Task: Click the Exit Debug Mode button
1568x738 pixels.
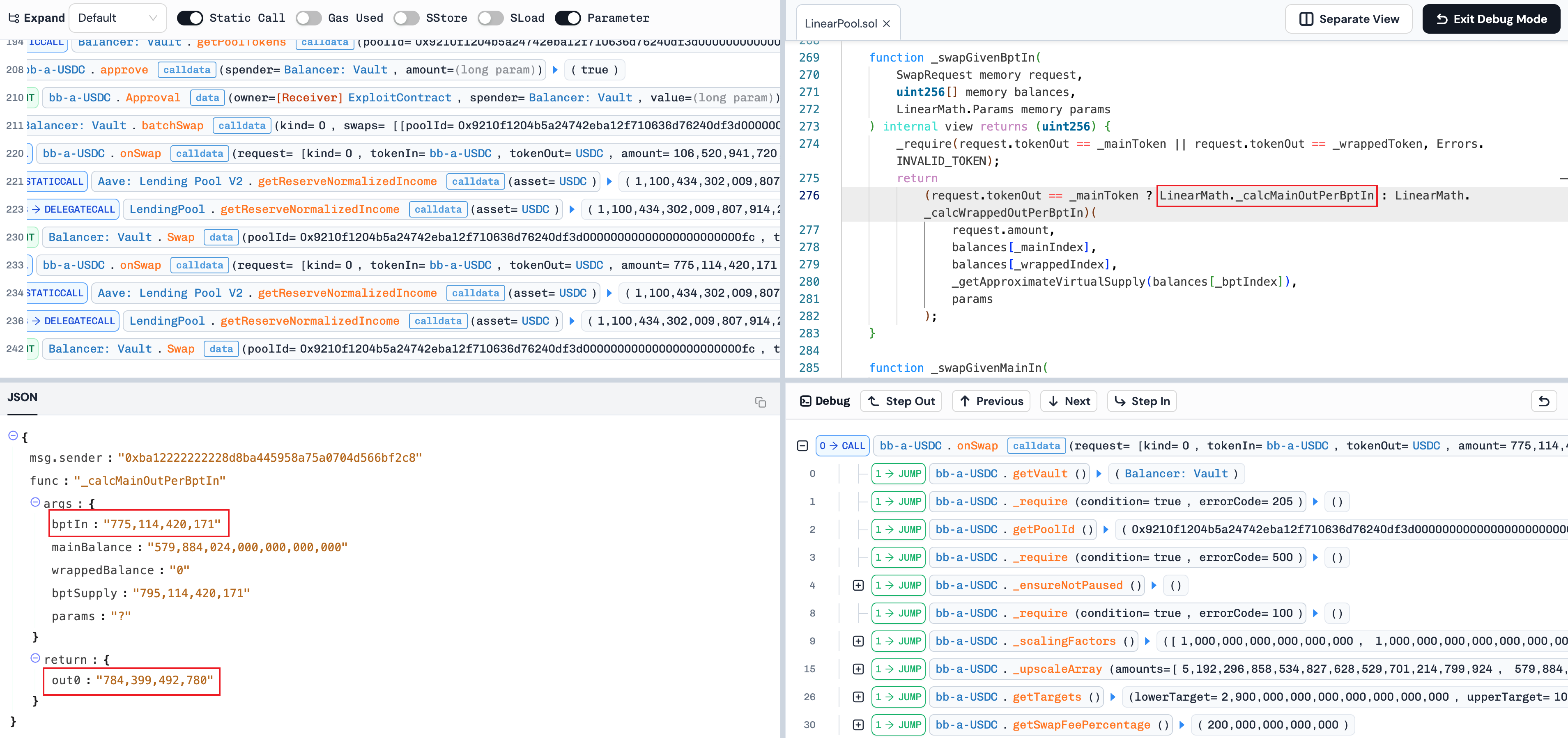Action: coord(1491,19)
